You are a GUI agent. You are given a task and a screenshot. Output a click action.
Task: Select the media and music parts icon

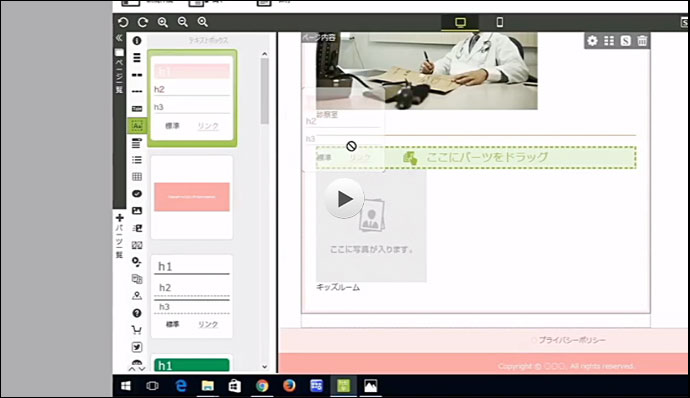click(137, 262)
